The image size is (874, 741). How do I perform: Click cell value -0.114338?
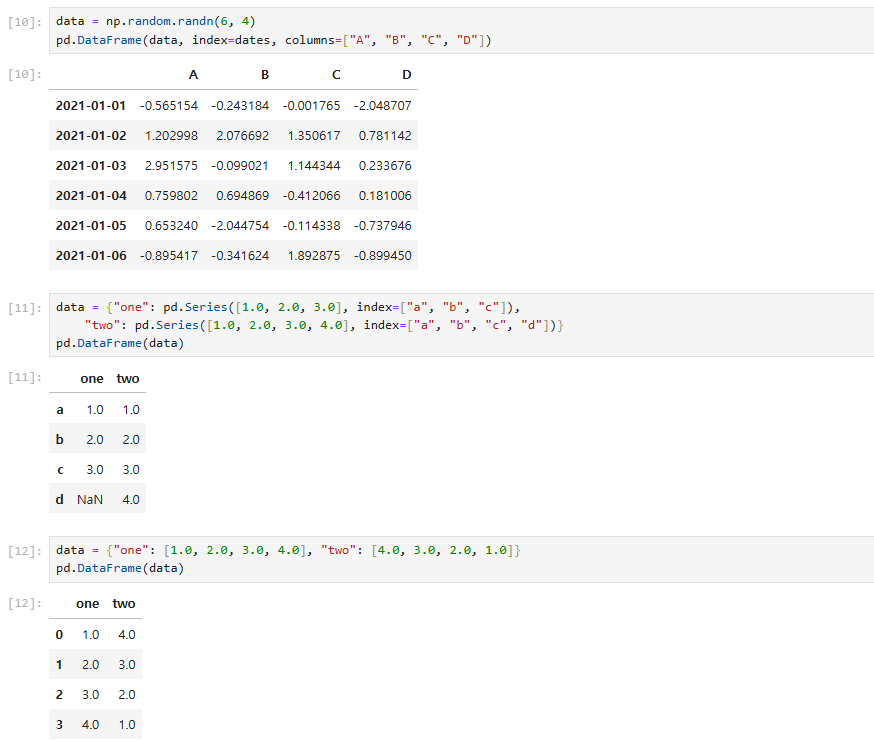312,226
